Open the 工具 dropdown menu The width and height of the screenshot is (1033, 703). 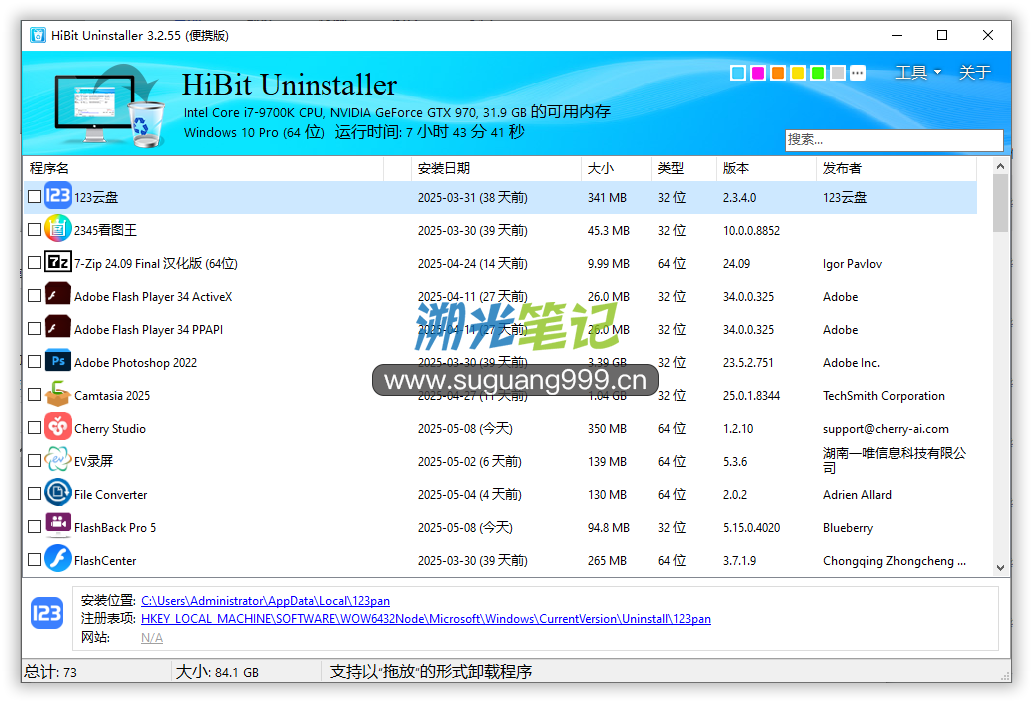[x=918, y=72]
